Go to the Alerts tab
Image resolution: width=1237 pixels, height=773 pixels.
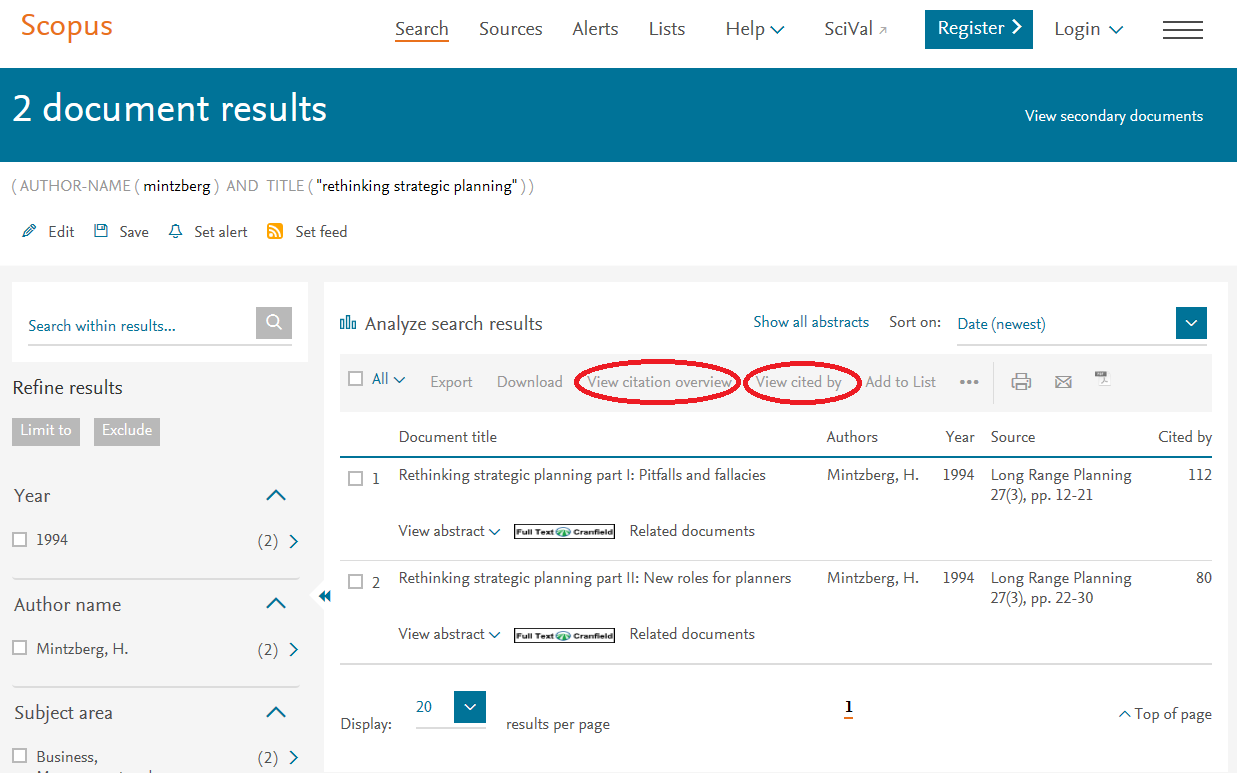[595, 29]
